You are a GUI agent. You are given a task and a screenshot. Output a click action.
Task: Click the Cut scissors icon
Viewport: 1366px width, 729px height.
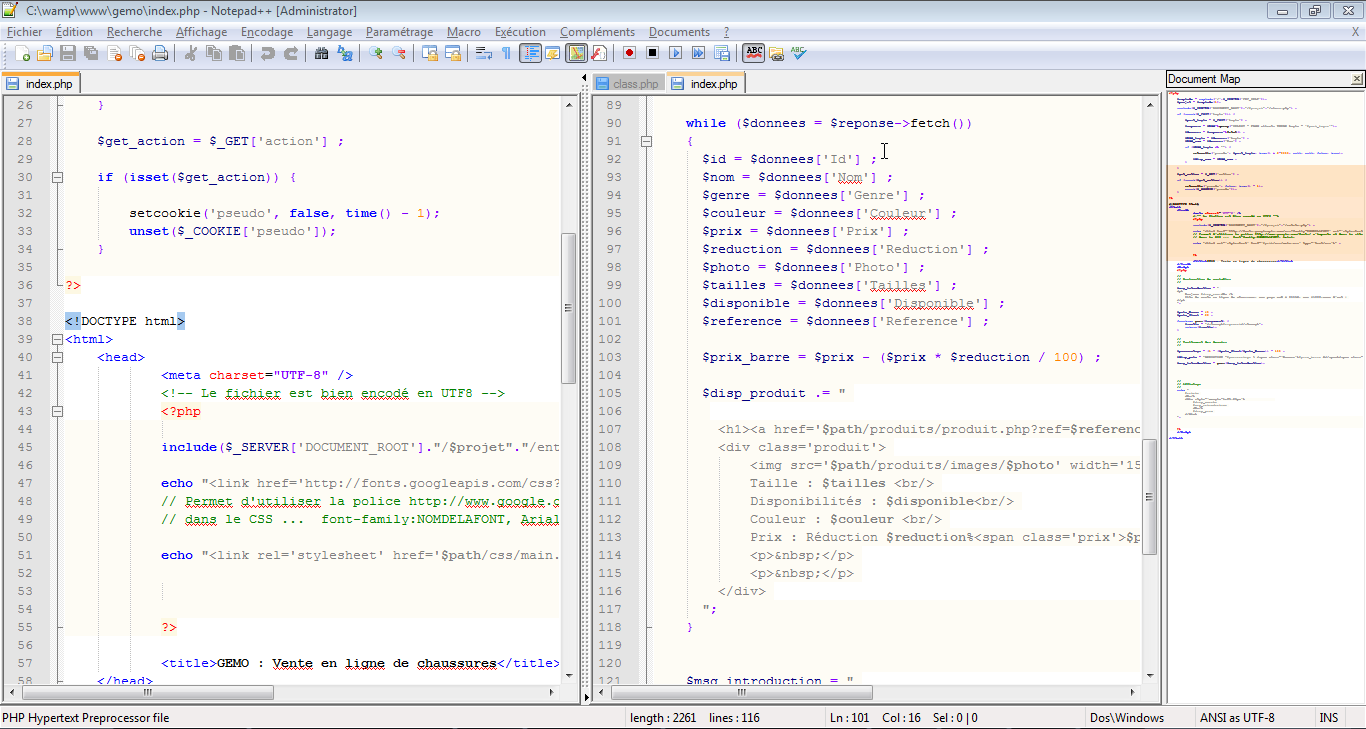pos(190,53)
